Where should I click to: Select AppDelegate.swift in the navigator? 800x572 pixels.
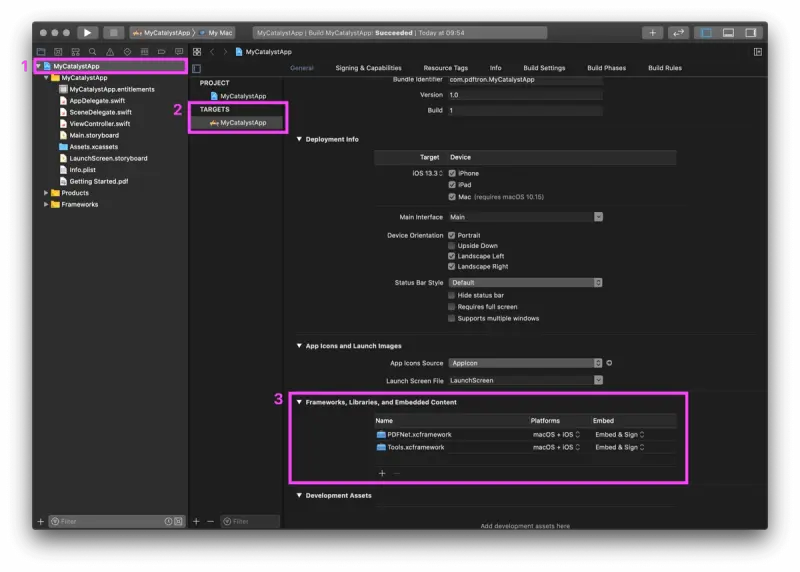point(97,101)
